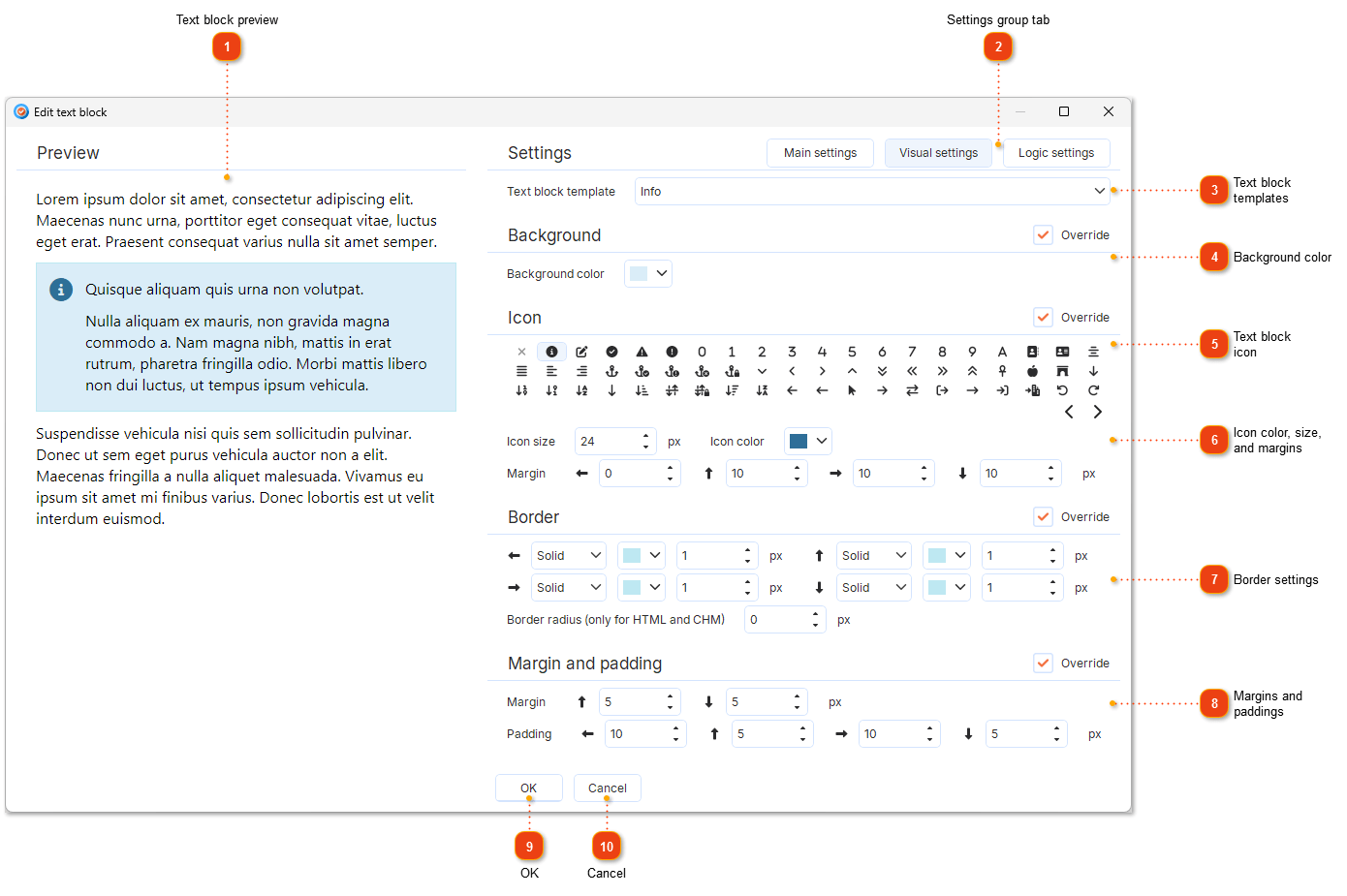Toggle Override checkbox for Background section
The image size is (1347, 896).
point(1043,234)
